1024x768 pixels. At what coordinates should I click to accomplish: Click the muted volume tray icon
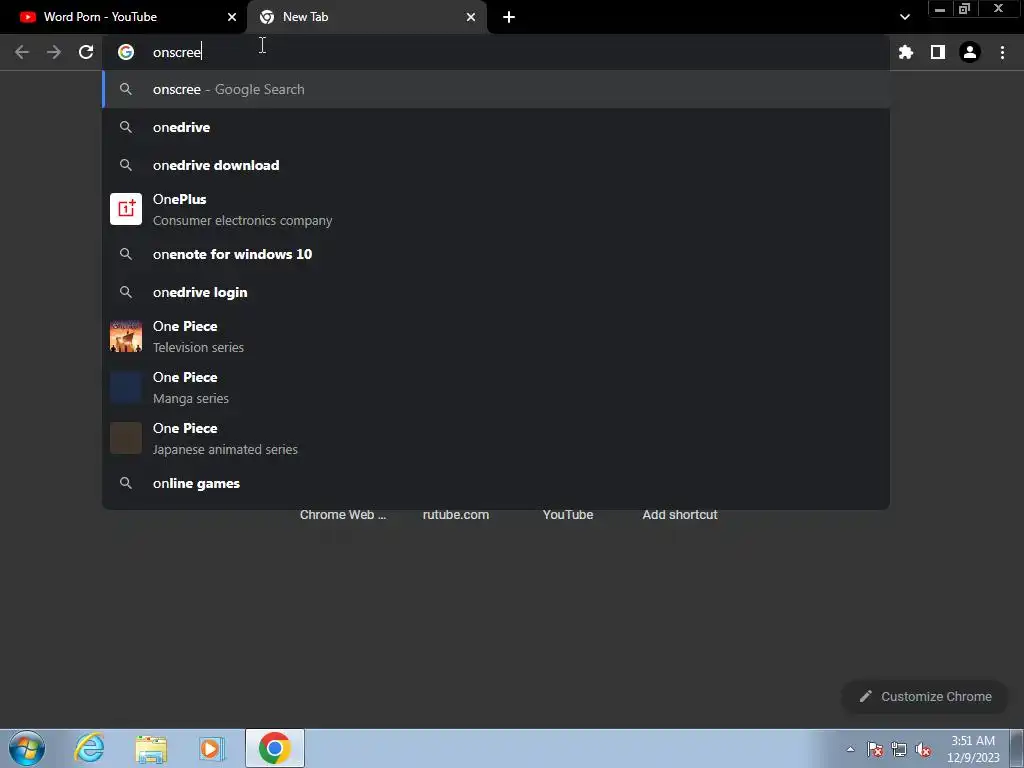pos(923,749)
